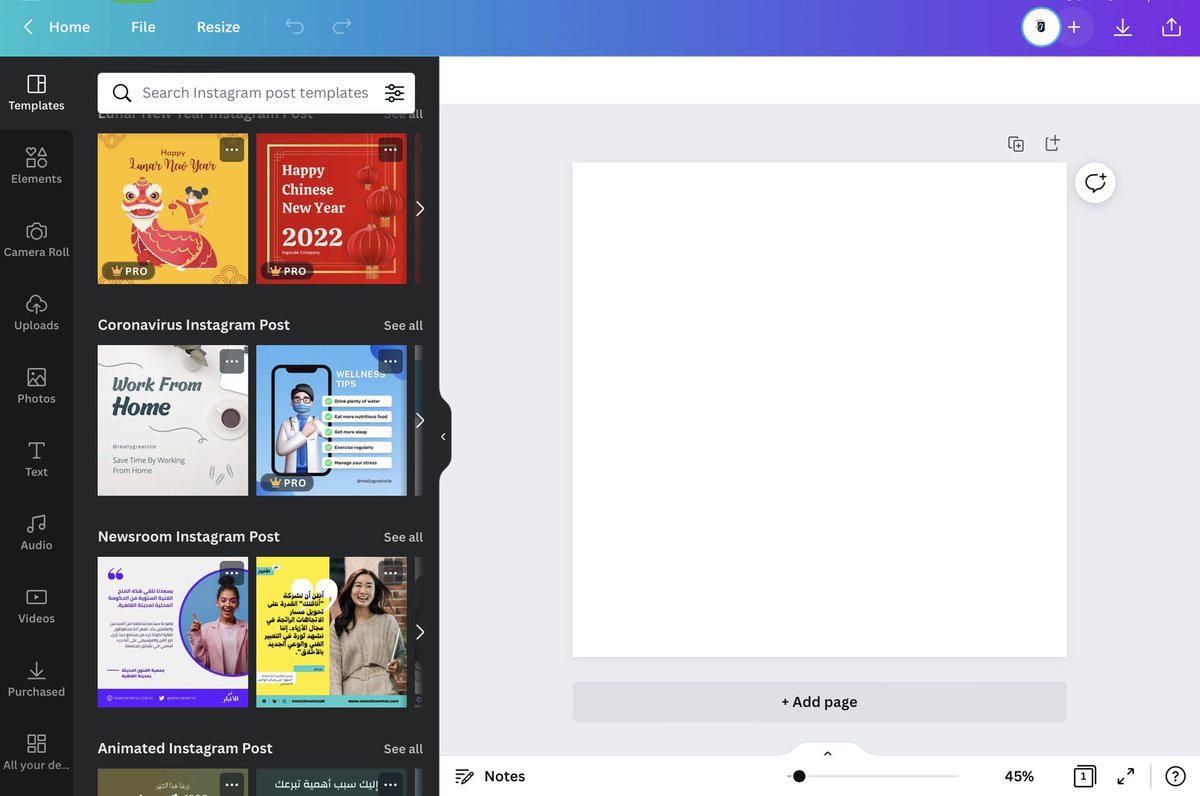
Task: Focus the template search field
Action: (255, 93)
